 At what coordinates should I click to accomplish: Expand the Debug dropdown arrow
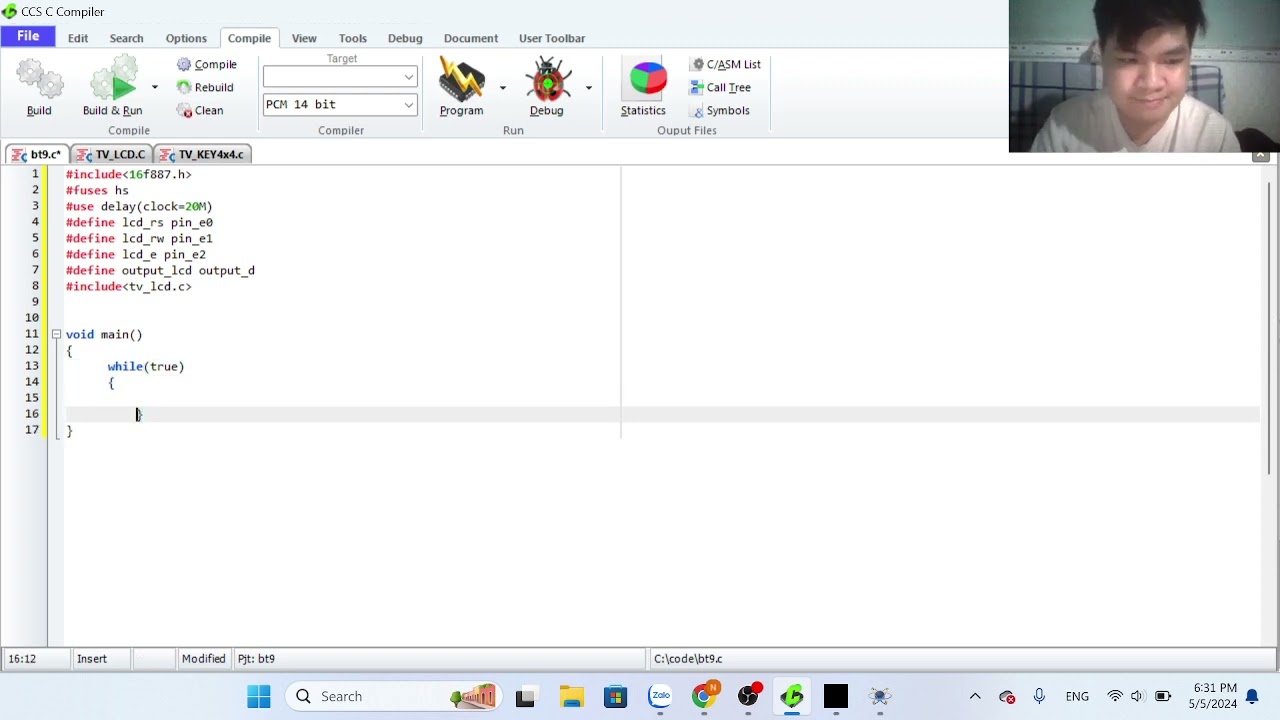point(588,87)
